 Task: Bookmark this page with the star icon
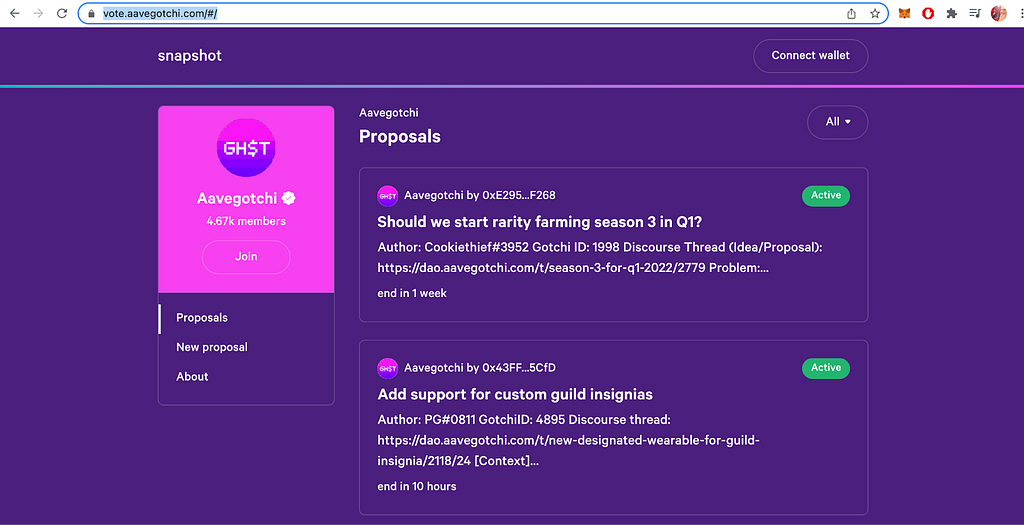(x=875, y=14)
